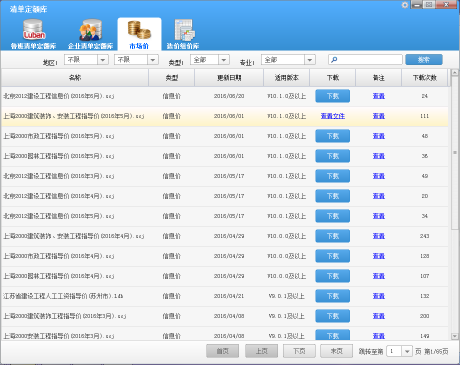Open settings via the gear icon in title bar
This screenshot has width=460, height=365.
[x=405, y=5]
